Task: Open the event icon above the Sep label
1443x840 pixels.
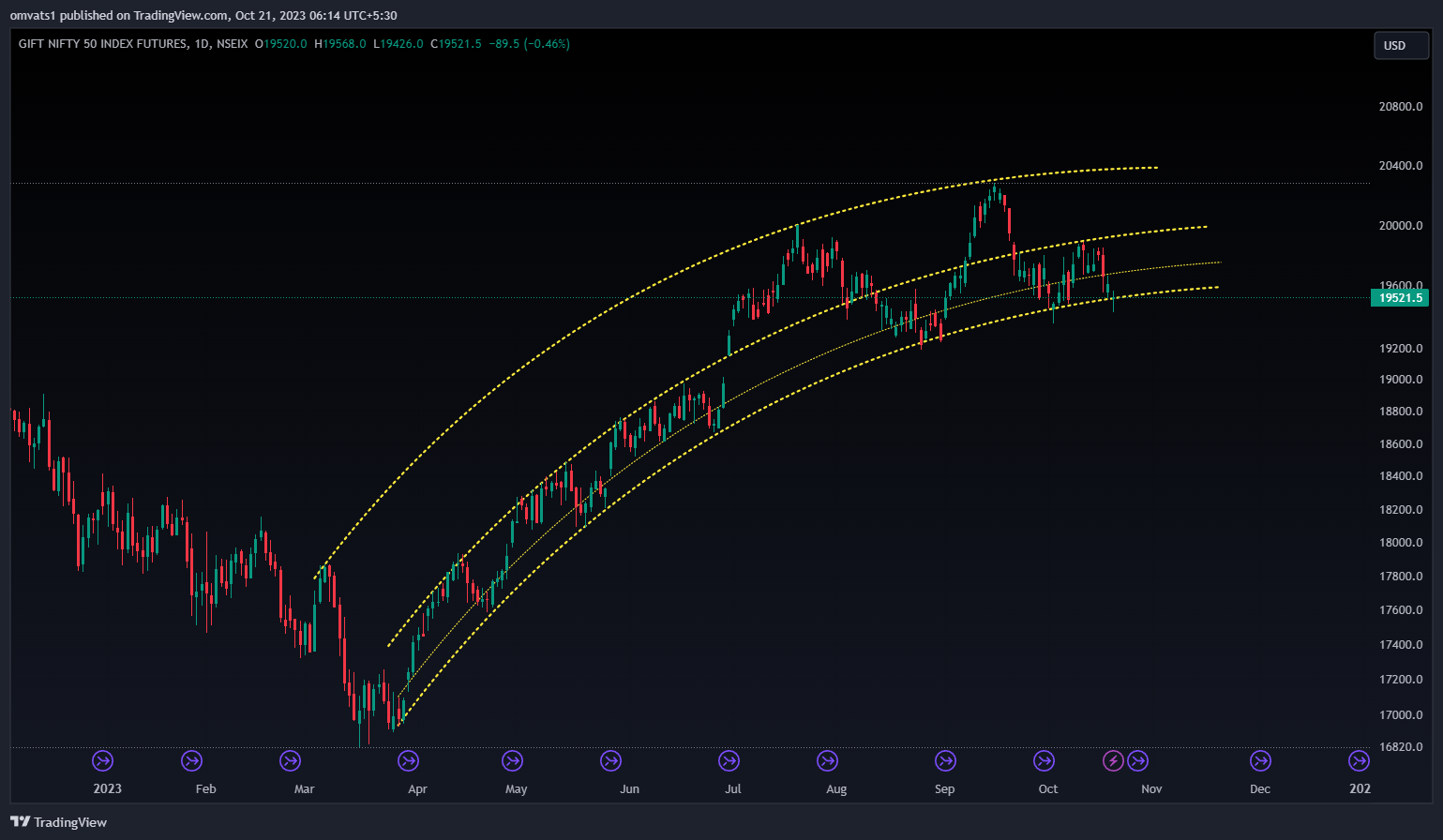Action: (x=945, y=760)
